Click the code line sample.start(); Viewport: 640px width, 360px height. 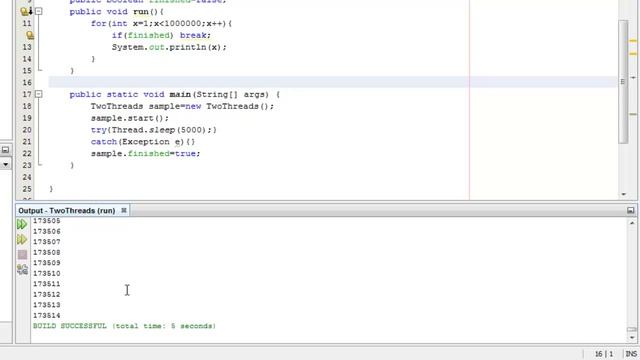pyautogui.click(x=130, y=118)
